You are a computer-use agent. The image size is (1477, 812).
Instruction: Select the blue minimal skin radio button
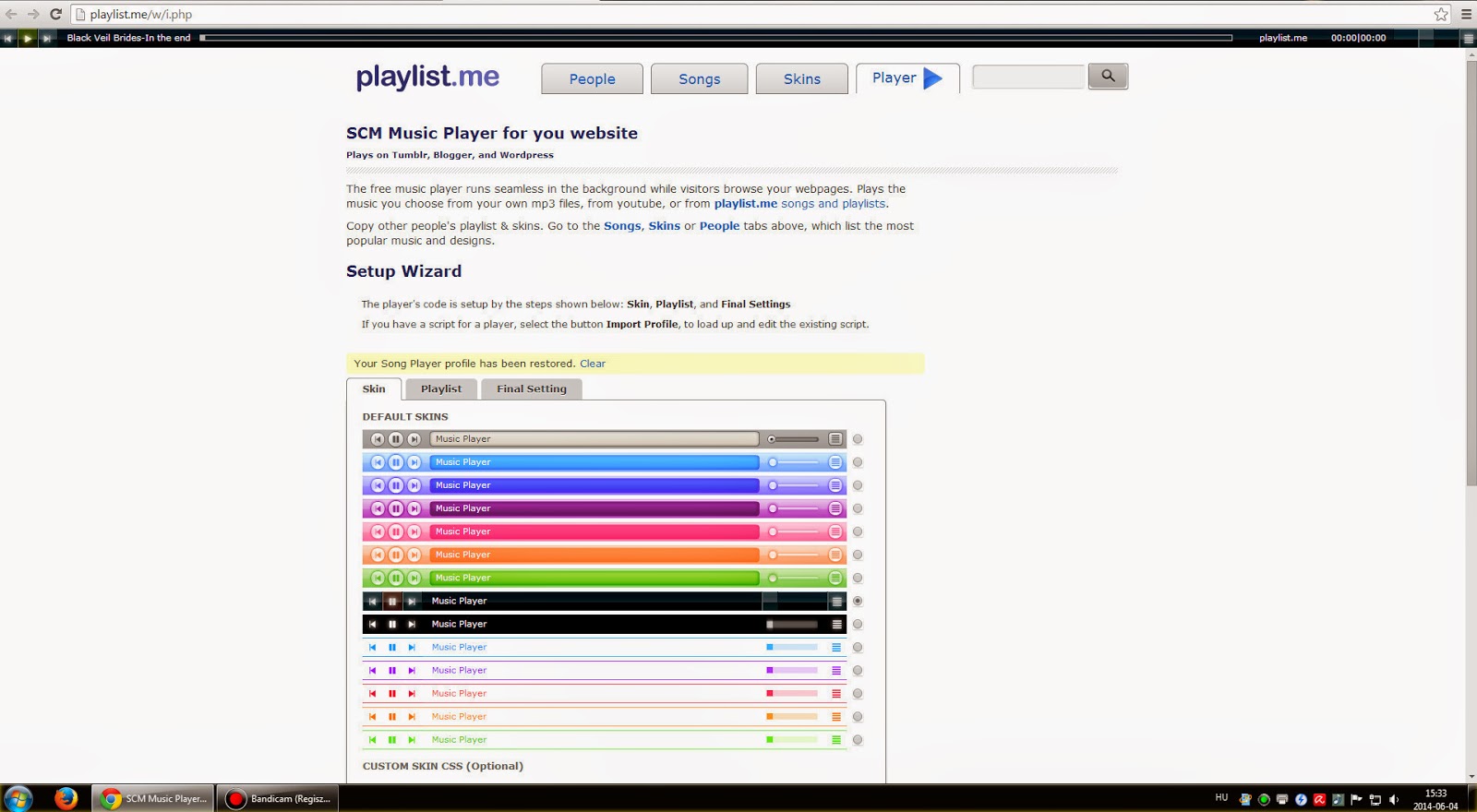(x=858, y=648)
